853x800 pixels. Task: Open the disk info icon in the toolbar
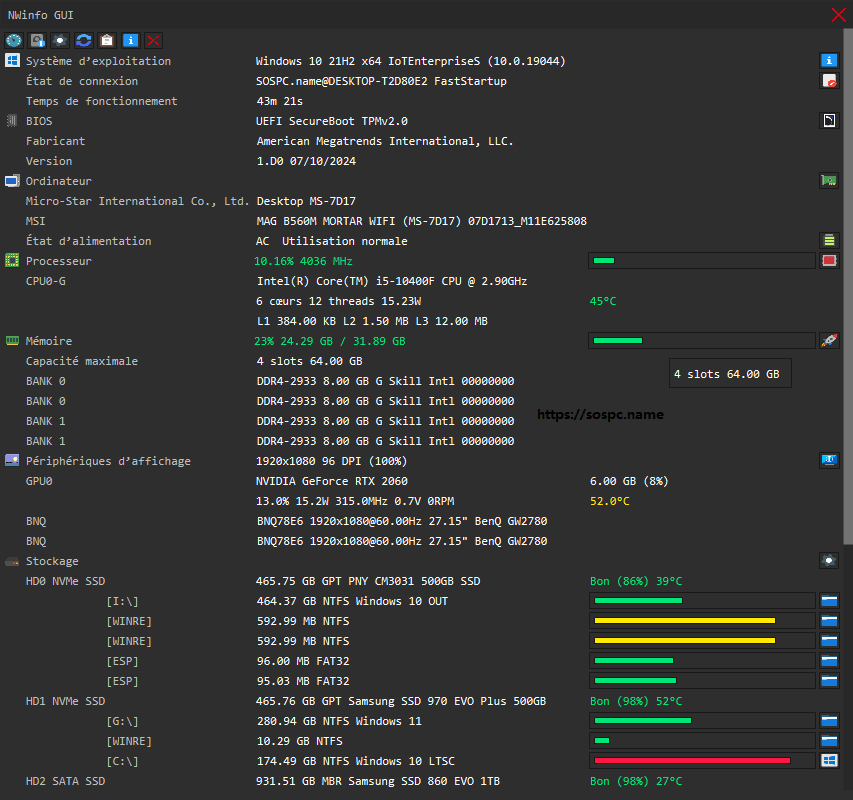37,40
